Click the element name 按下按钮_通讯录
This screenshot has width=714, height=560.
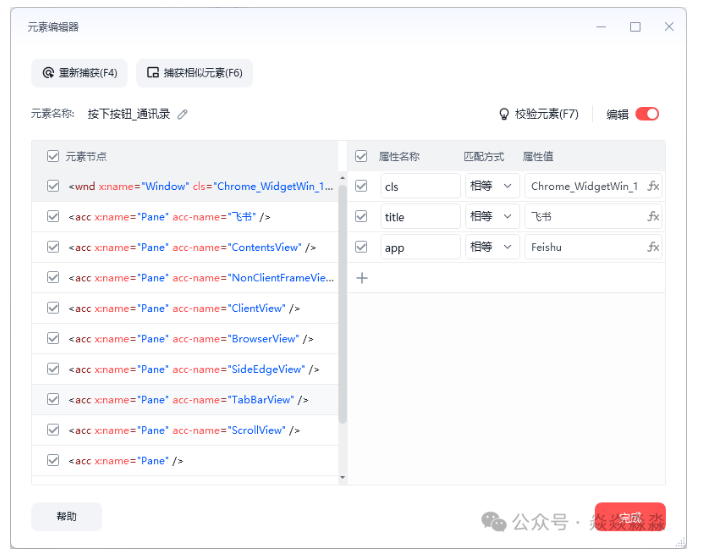point(129,114)
